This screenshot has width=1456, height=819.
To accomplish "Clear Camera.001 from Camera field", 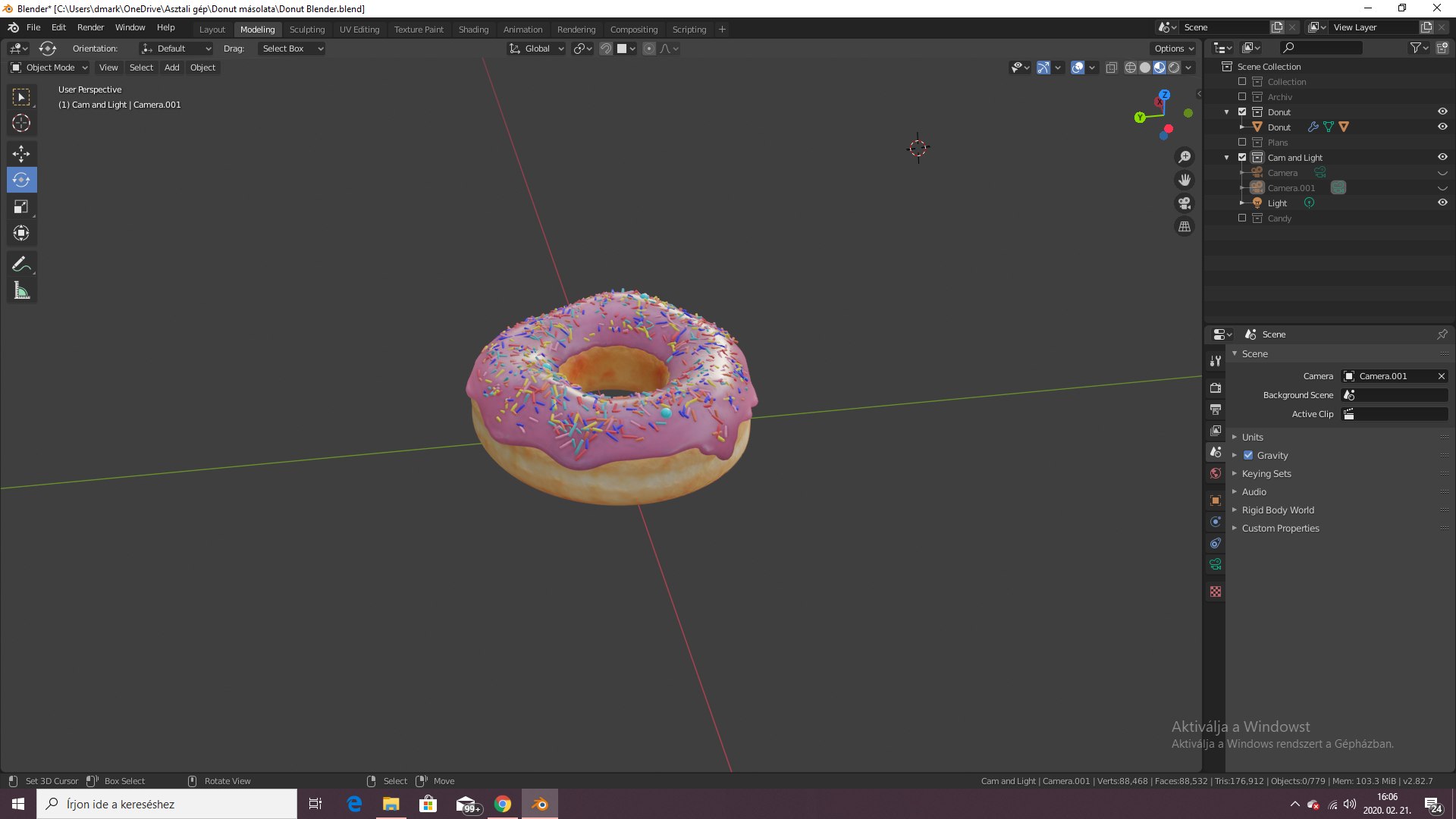I will tap(1442, 376).
